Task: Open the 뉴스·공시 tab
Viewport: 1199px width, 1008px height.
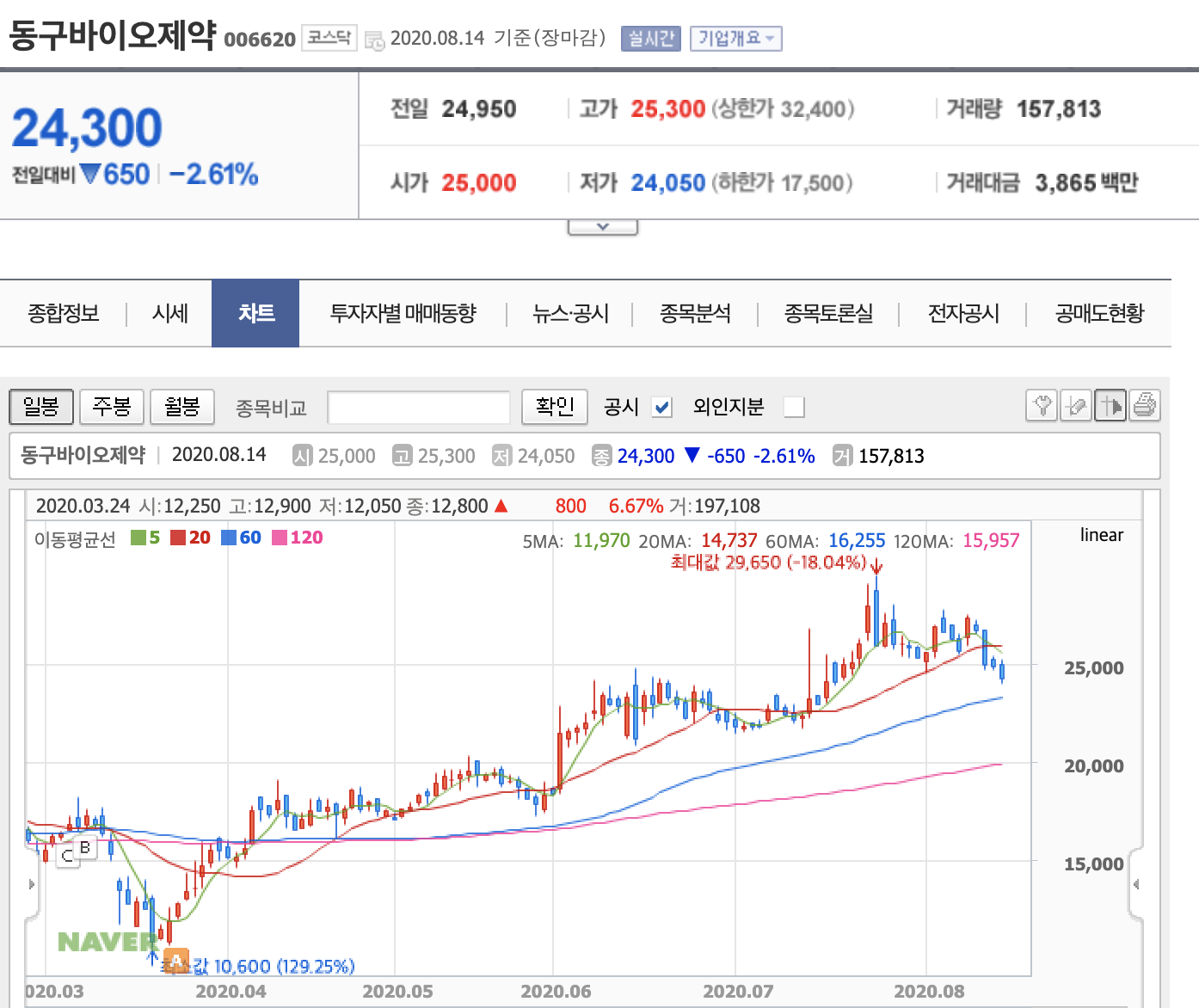Action: pyautogui.click(x=570, y=313)
